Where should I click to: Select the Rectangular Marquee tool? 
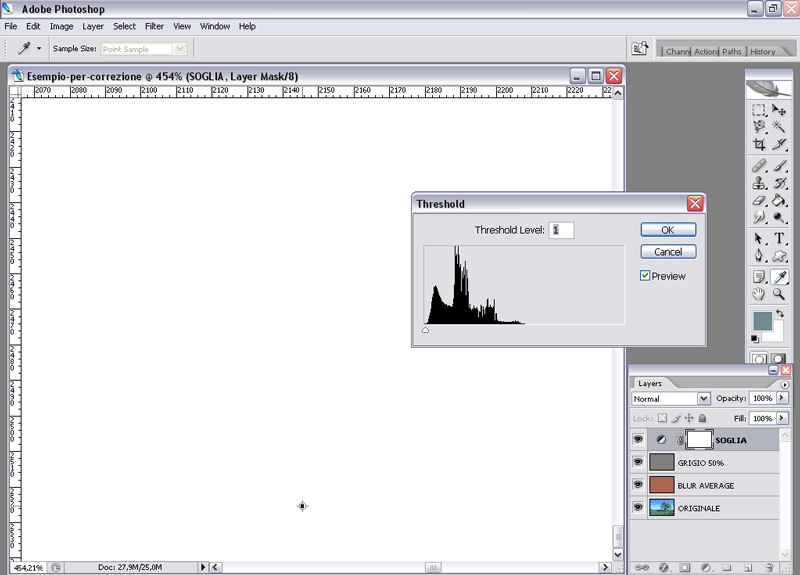click(x=759, y=110)
